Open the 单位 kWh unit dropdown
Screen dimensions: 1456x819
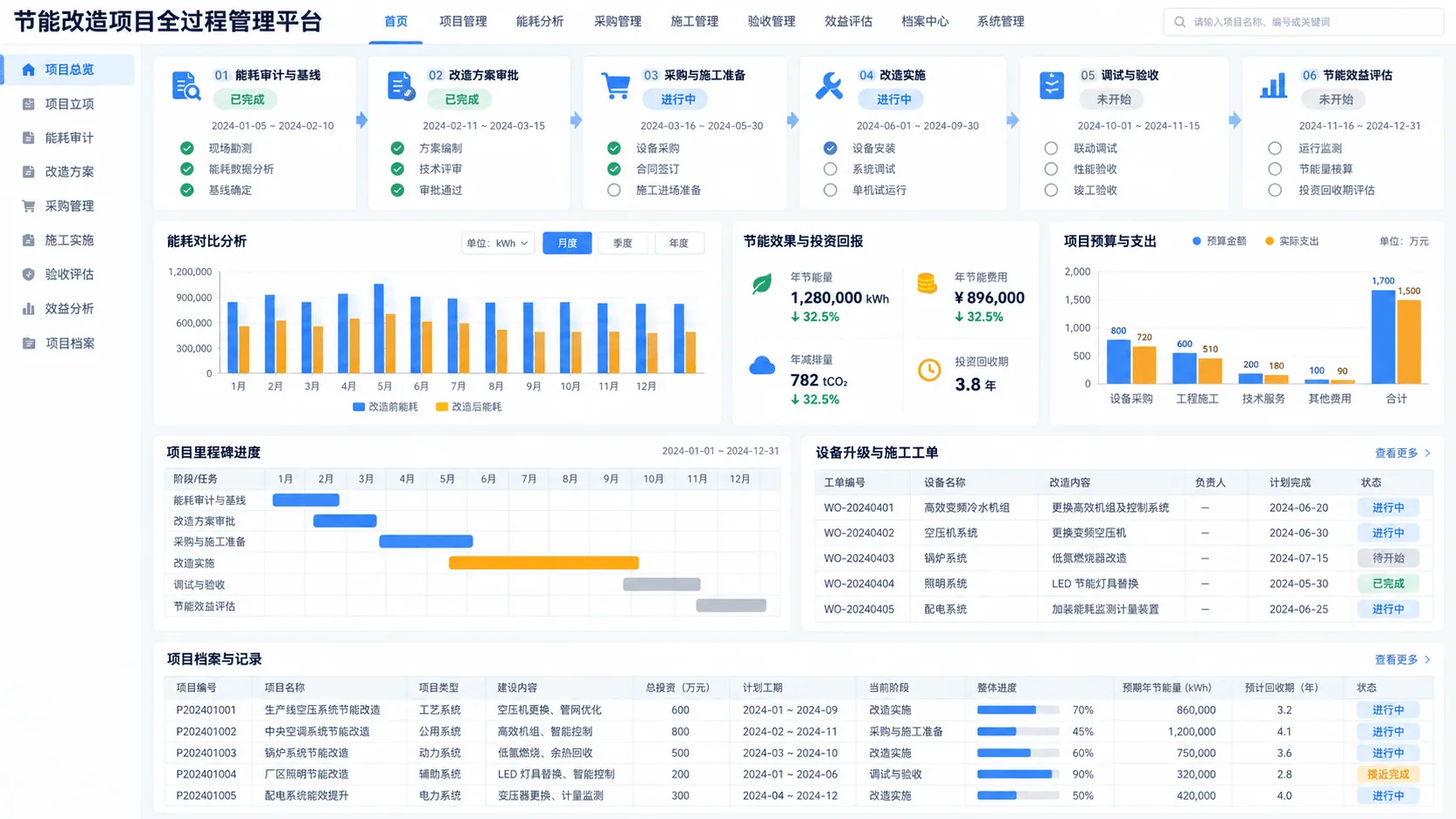(x=497, y=243)
